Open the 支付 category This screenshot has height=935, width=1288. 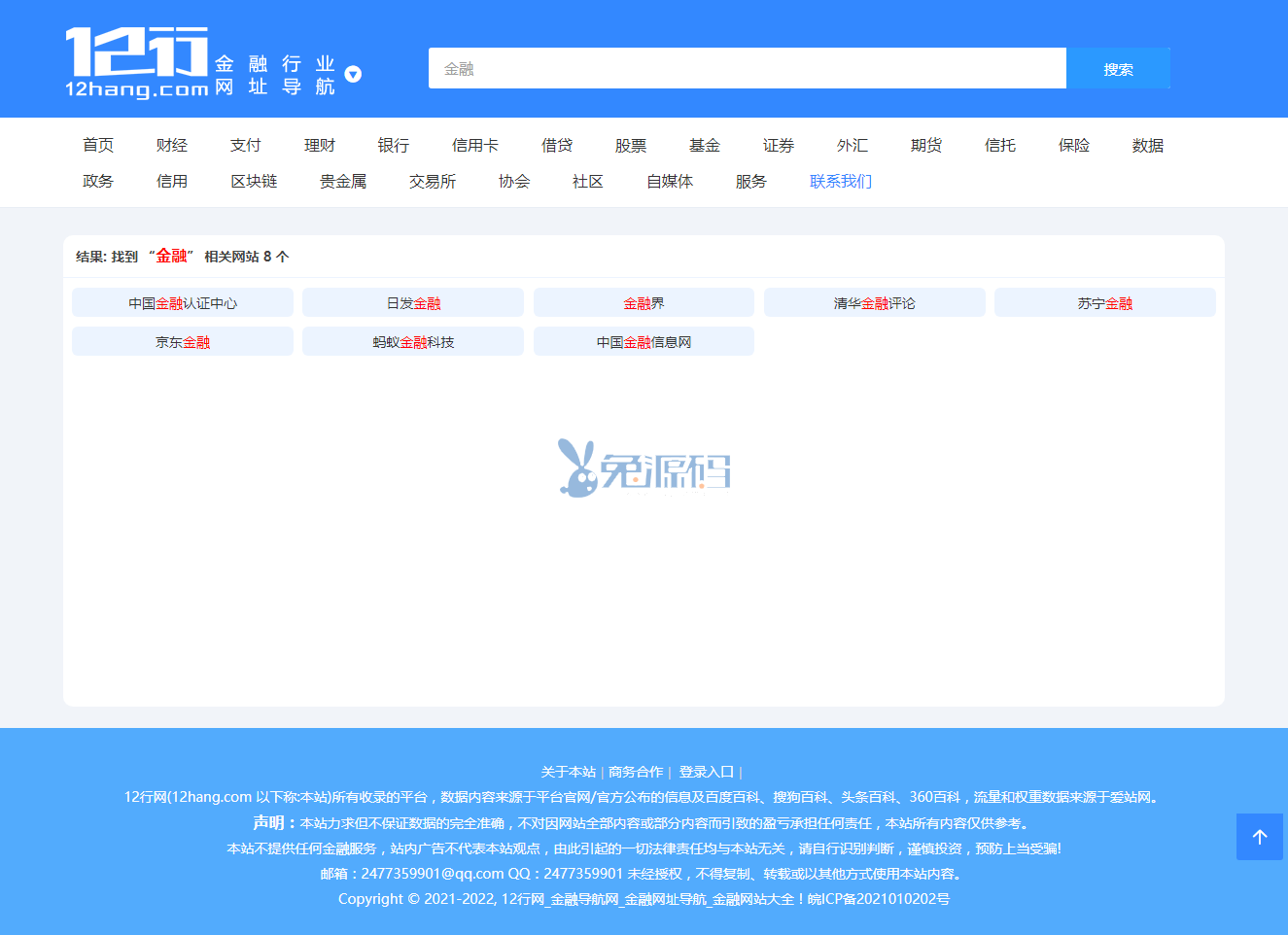246,145
